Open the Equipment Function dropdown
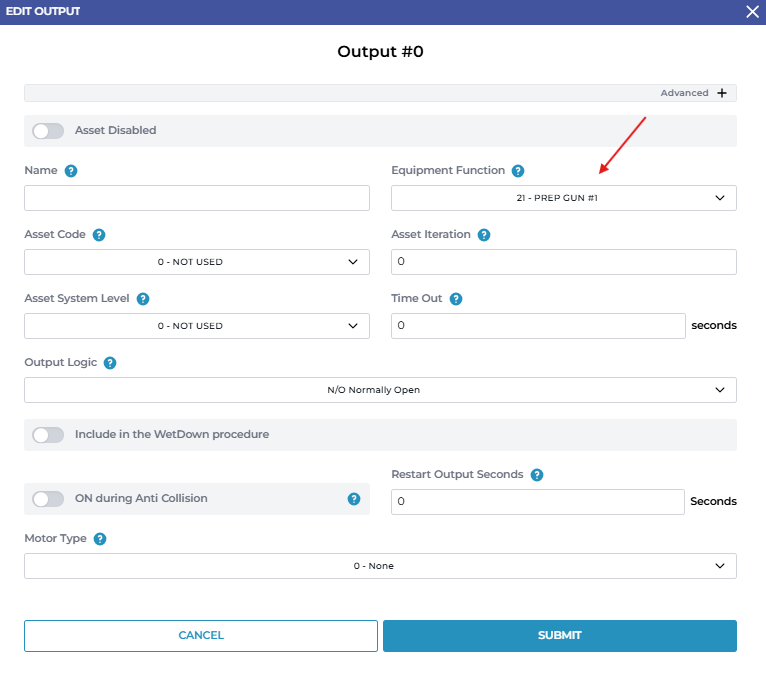This screenshot has width=766, height=676. (563, 198)
